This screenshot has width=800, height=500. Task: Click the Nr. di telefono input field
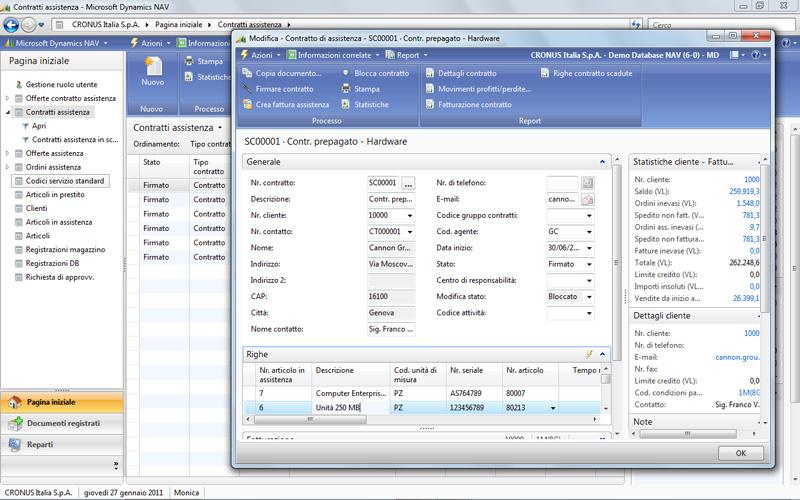(x=562, y=183)
